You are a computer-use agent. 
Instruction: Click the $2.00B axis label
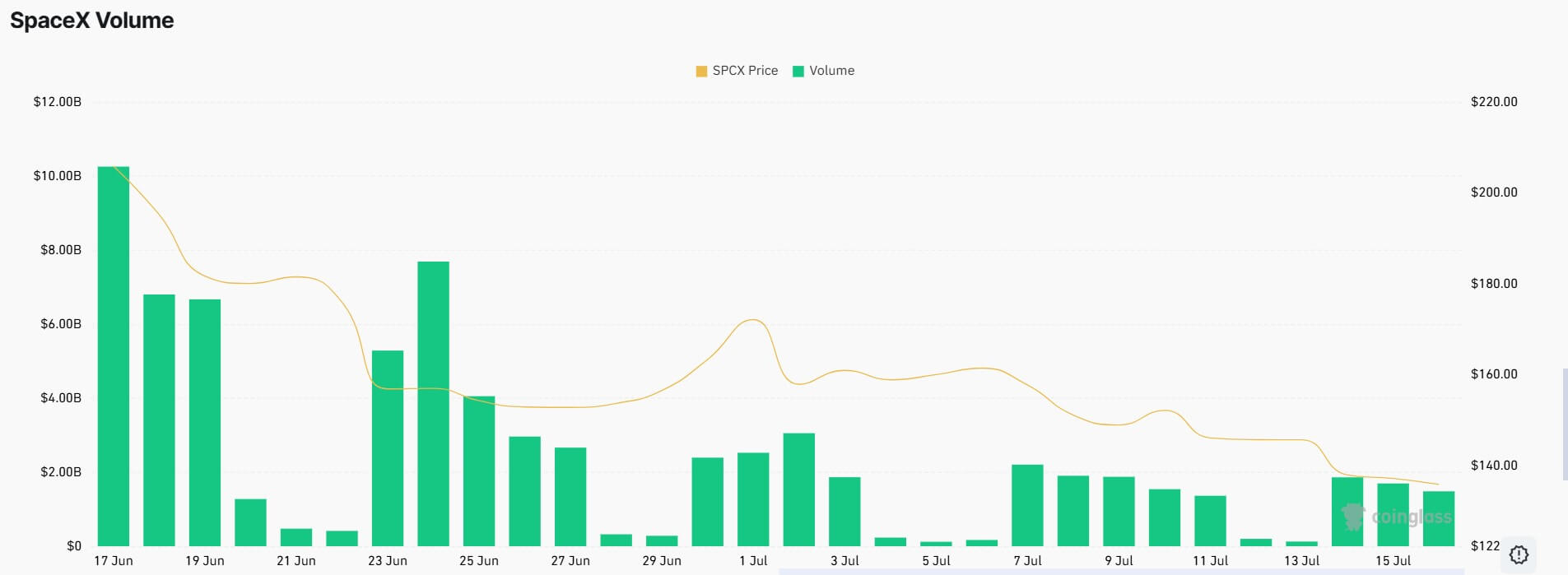point(61,472)
